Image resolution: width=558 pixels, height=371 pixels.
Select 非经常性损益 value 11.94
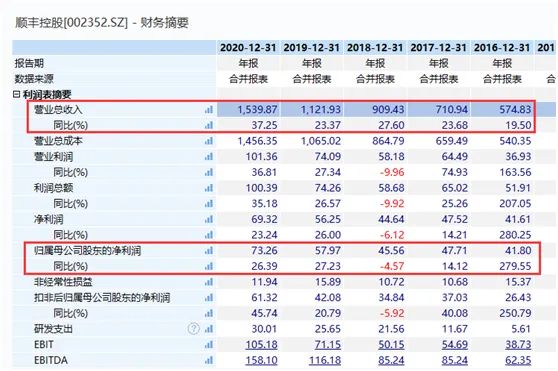(x=264, y=282)
